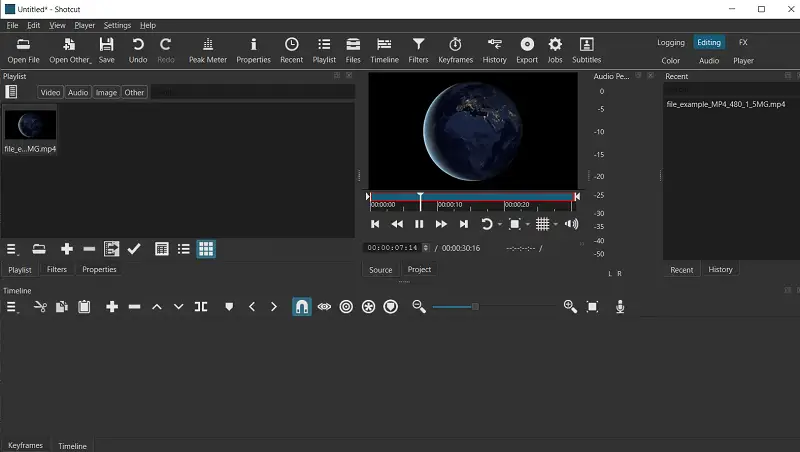Expand the player zoom level dropdown
Viewport: 800px width, 452px height.
527,224
